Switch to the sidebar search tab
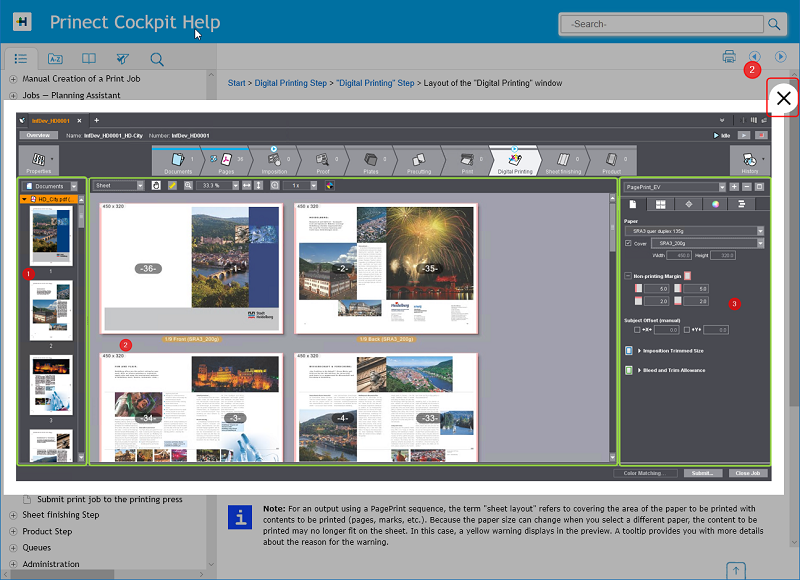800x580 pixels. (157, 59)
